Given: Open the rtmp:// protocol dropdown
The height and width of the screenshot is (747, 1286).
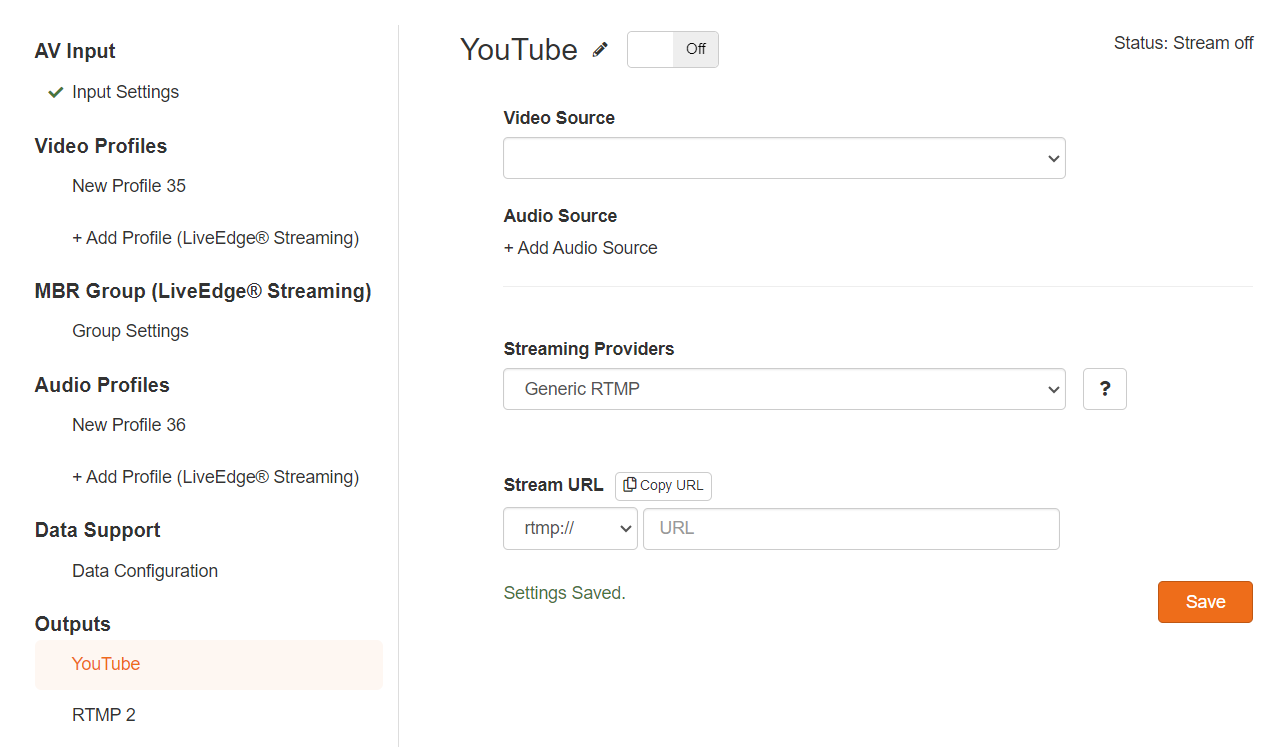Looking at the screenshot, I should click(570, 529).
